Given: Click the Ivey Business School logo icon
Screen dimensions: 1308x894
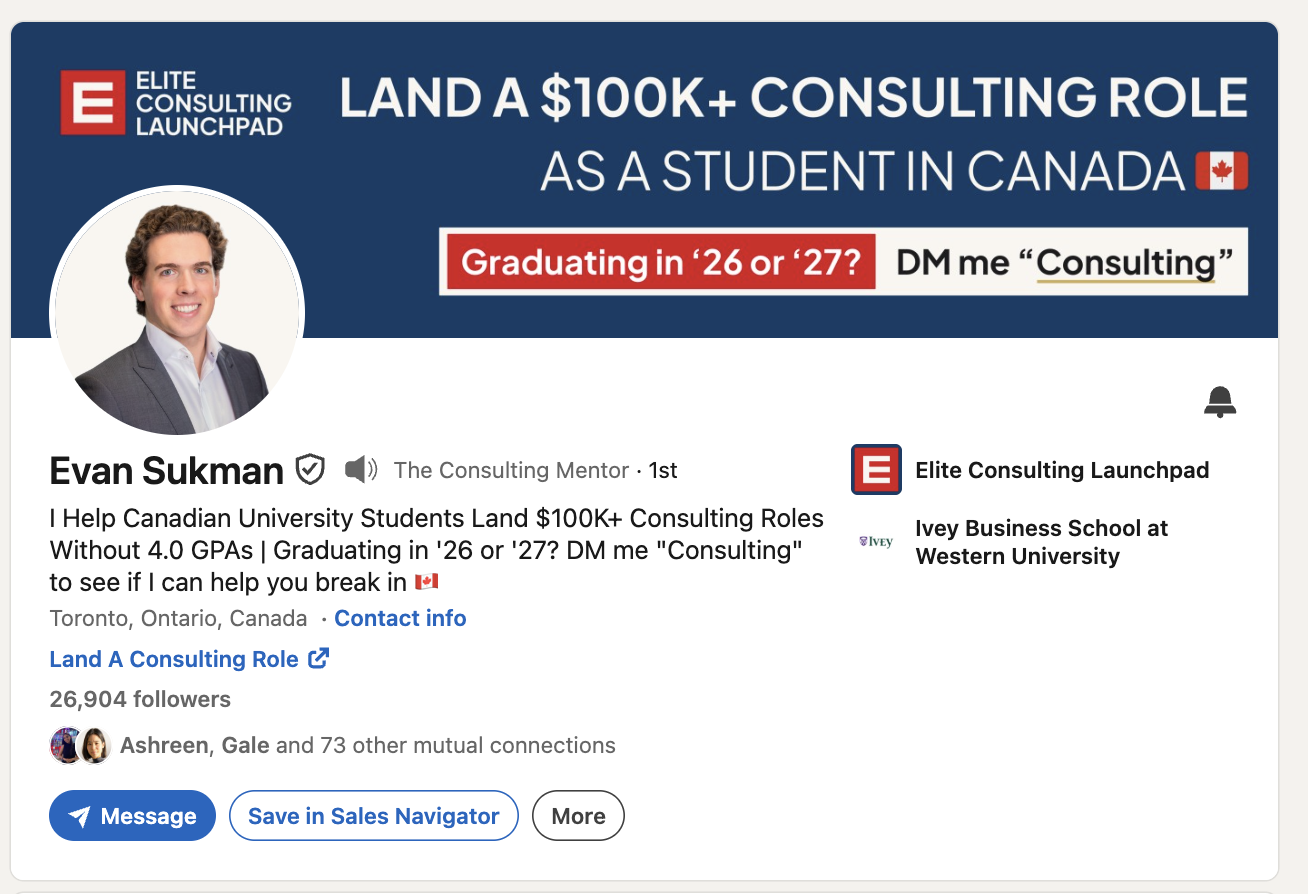Looking at the screenshot, I should [876, 542].
